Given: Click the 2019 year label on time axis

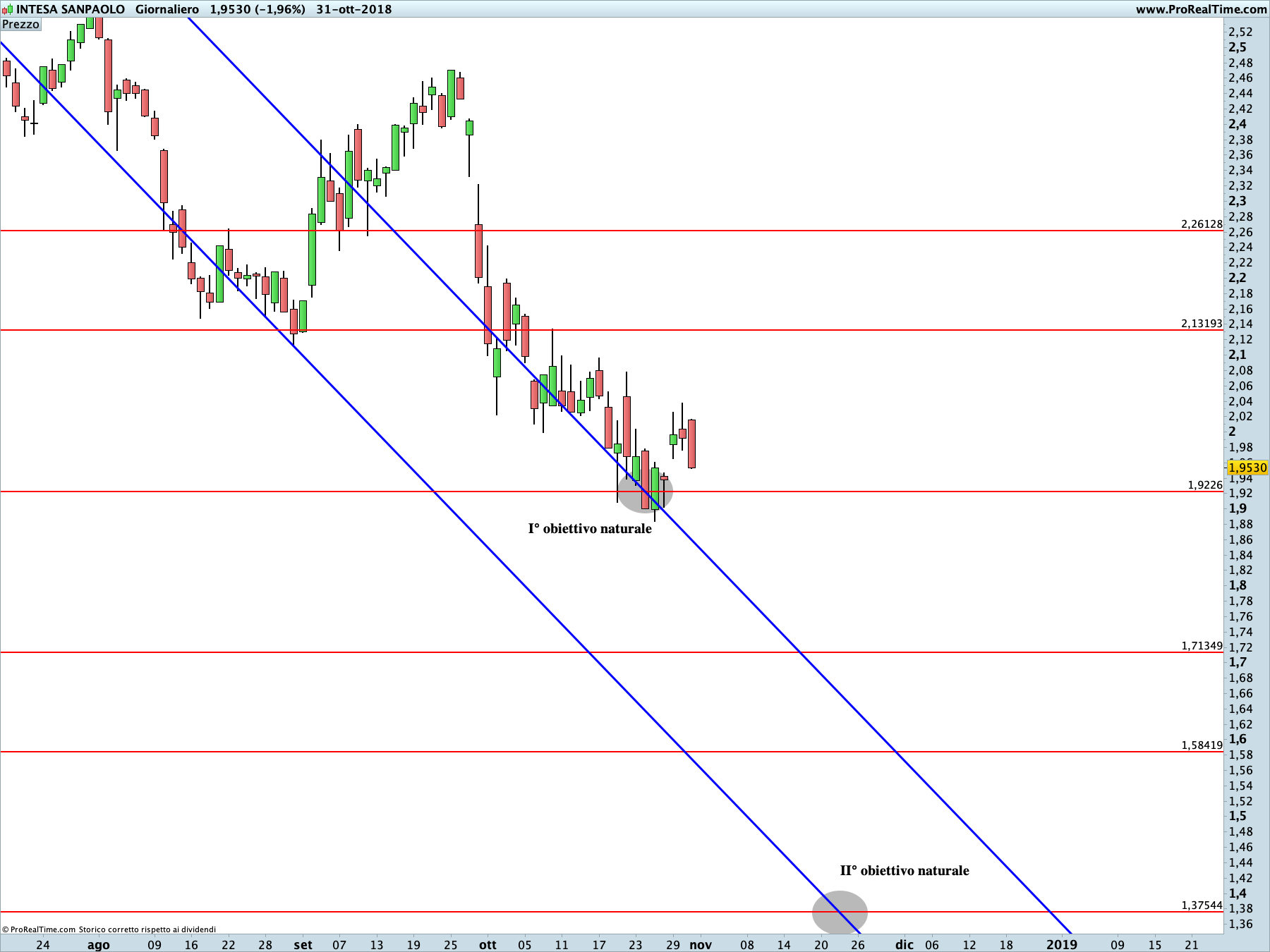Looking at the screenshot, I should coord(1062,945).
